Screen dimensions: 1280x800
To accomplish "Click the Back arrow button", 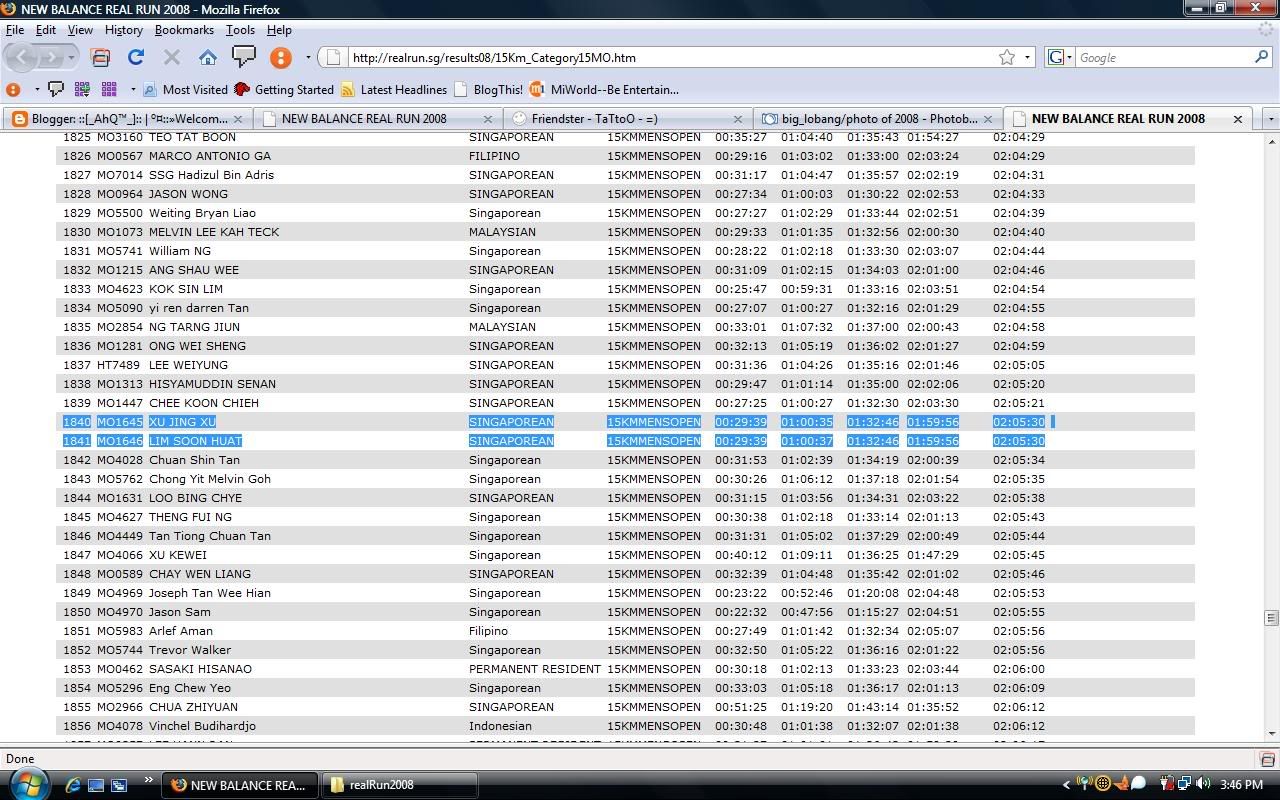I will 20,57.
